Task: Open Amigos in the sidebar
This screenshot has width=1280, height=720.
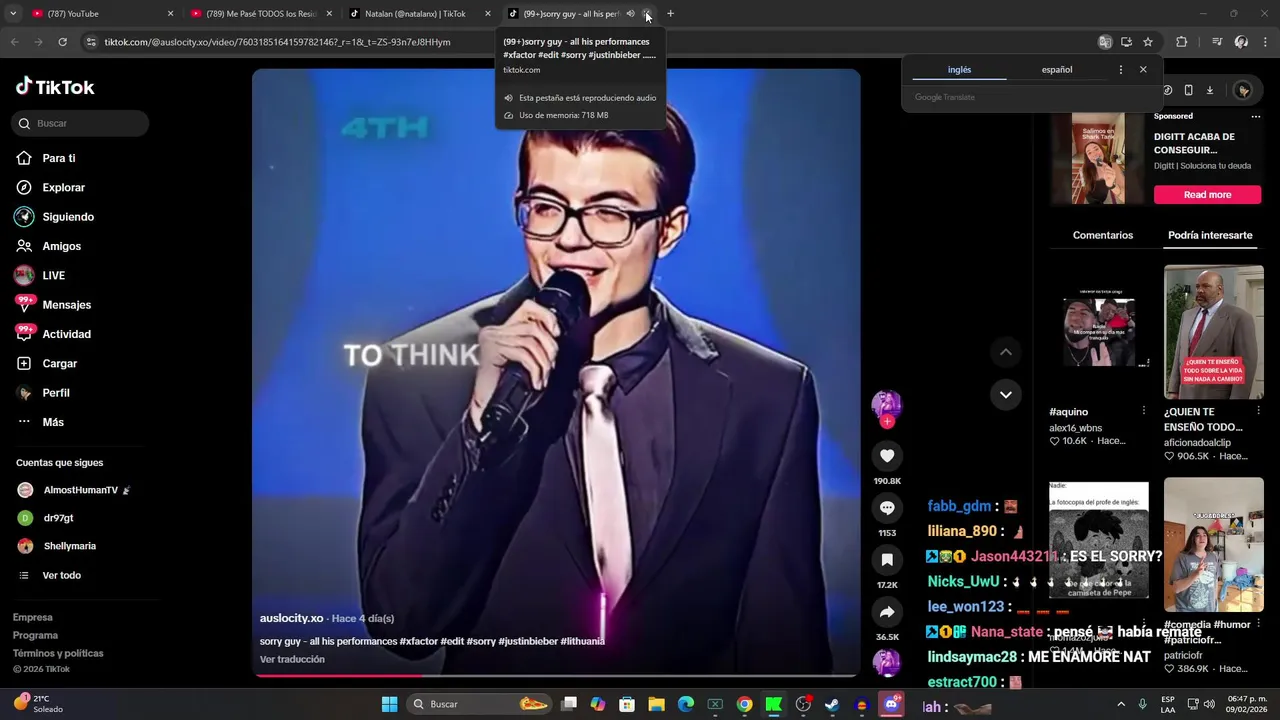Action: pos(61,246)
